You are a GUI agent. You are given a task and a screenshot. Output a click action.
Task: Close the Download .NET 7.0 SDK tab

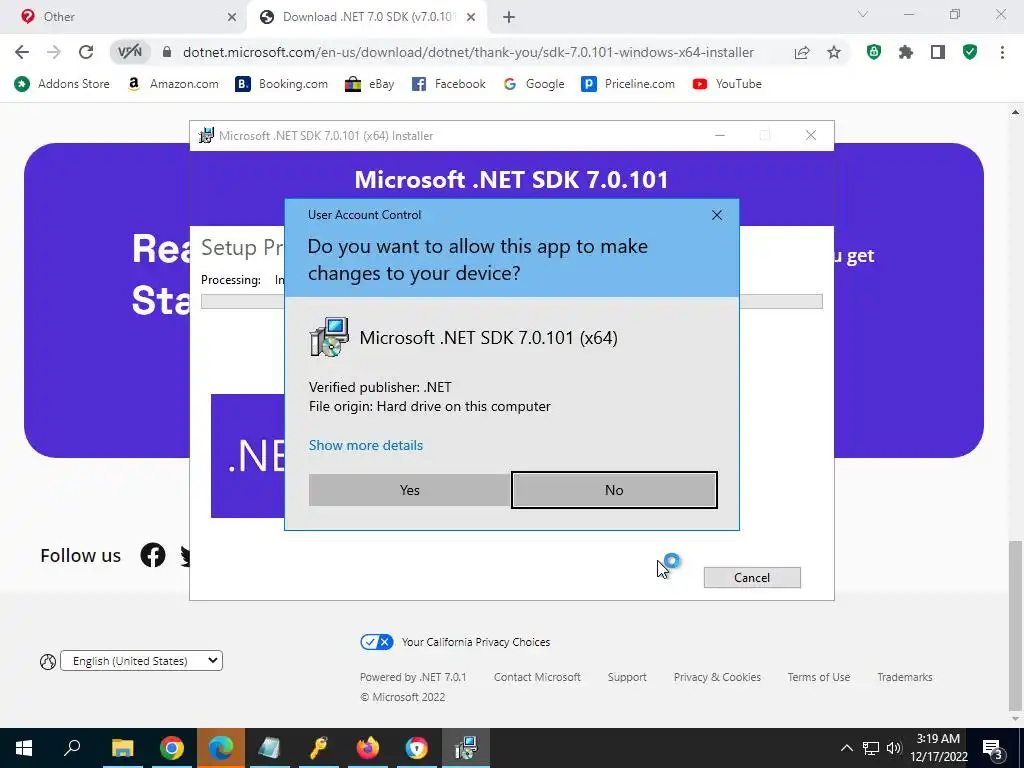click(471, 17)
